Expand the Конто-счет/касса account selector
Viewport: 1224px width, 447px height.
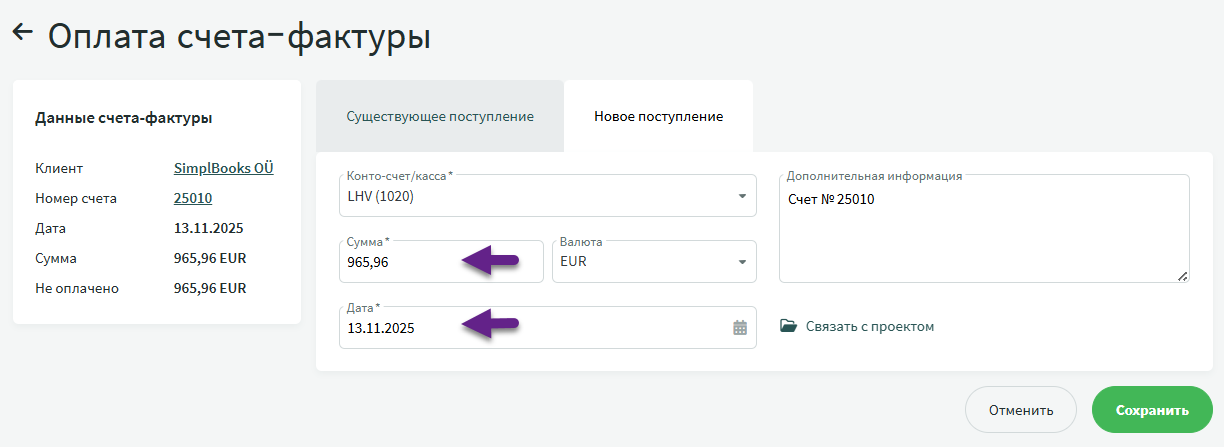pyautogui.click(x=540, y=196)
